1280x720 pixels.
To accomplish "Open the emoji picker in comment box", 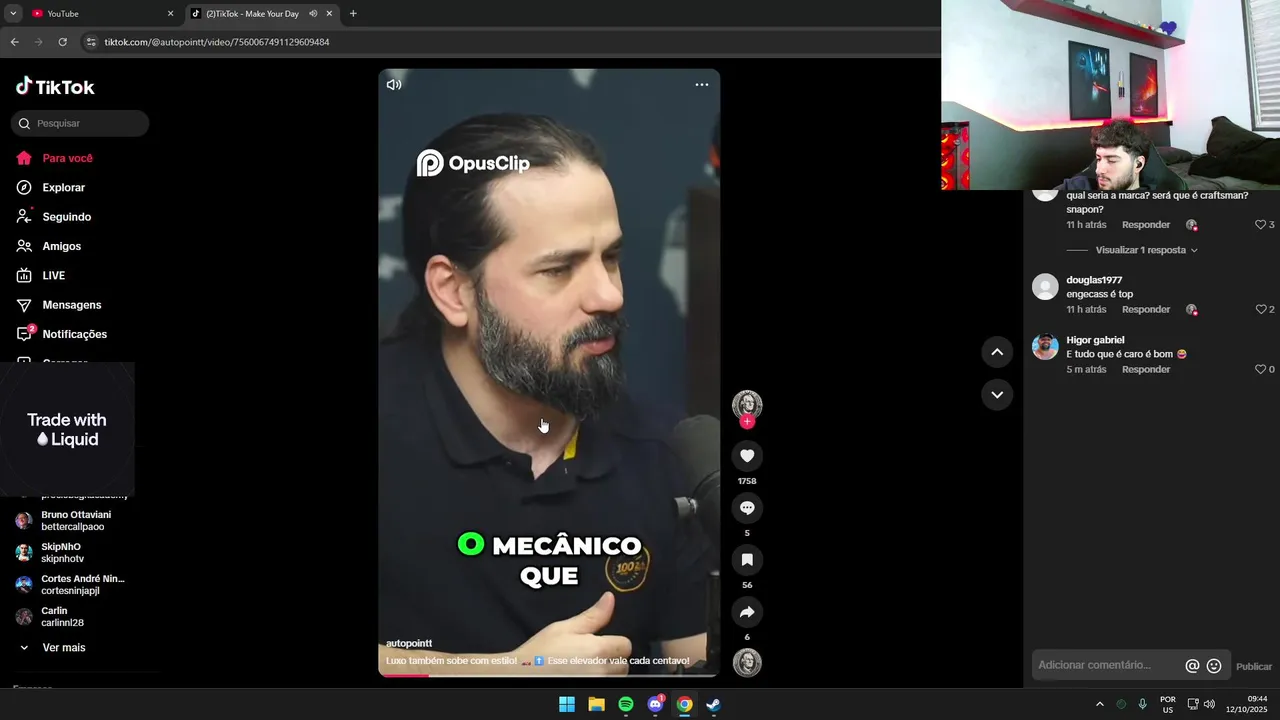I will pos(1214,666).
